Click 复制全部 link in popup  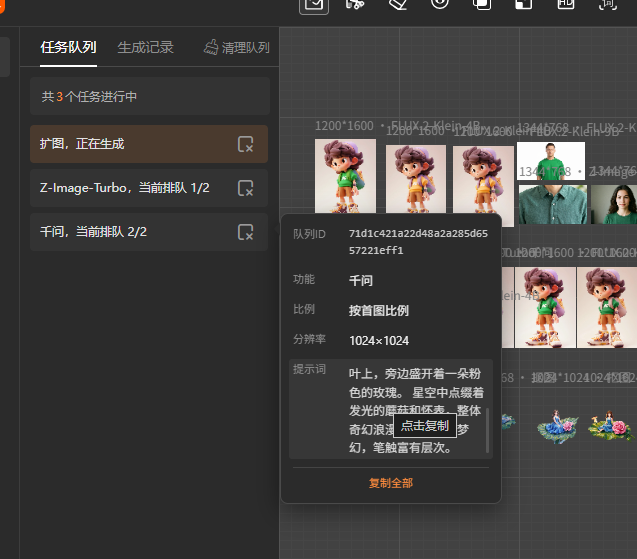(x=391, y=483)
